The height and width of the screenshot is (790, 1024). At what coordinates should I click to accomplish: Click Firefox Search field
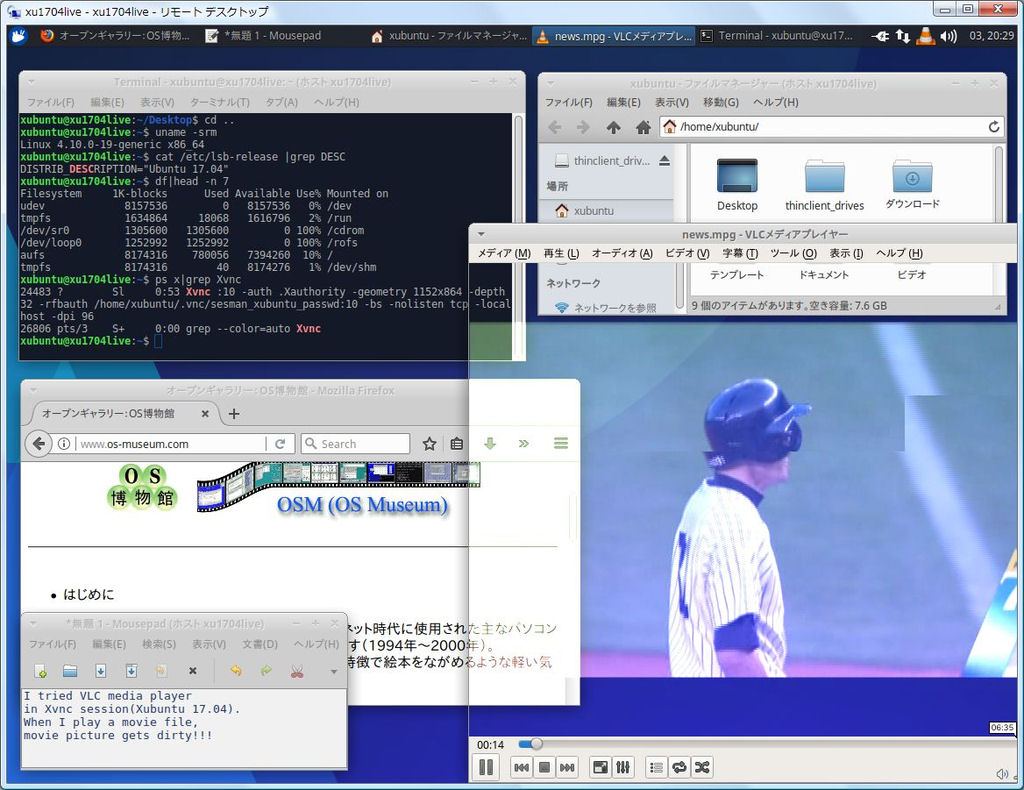356,444
